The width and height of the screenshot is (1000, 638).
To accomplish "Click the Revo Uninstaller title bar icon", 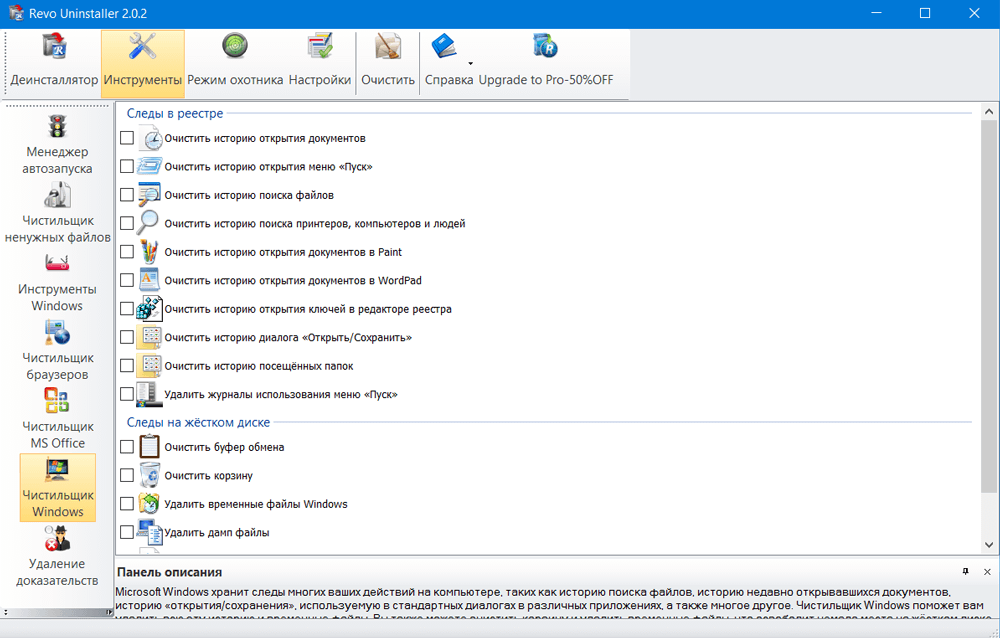I will click(x=16, y=13).
